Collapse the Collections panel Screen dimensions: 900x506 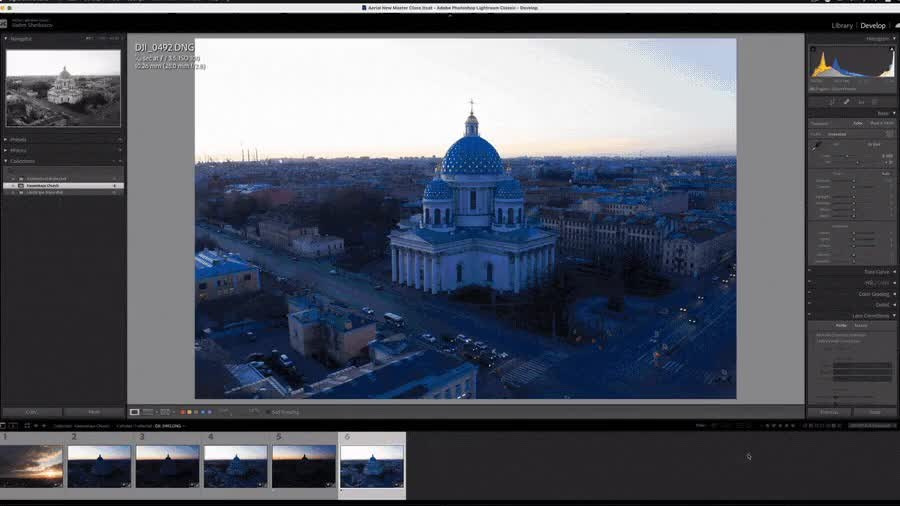tap(6, 161)
